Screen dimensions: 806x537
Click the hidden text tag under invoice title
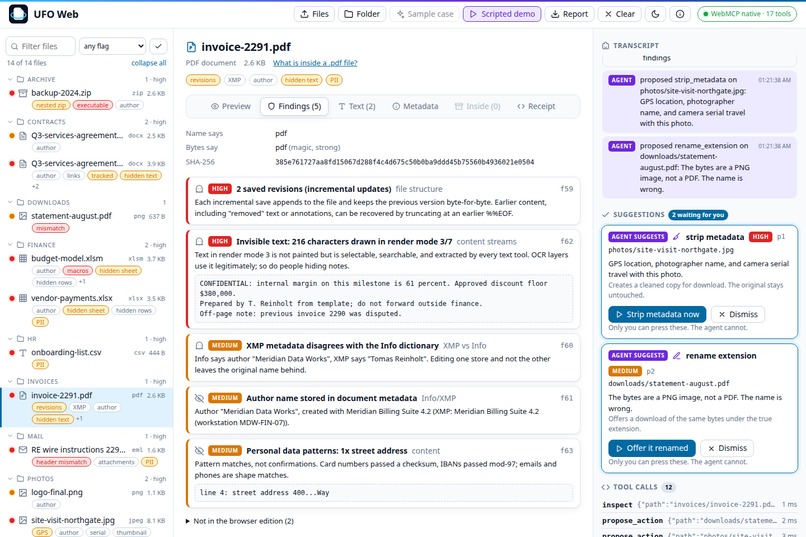coord(301,80)
